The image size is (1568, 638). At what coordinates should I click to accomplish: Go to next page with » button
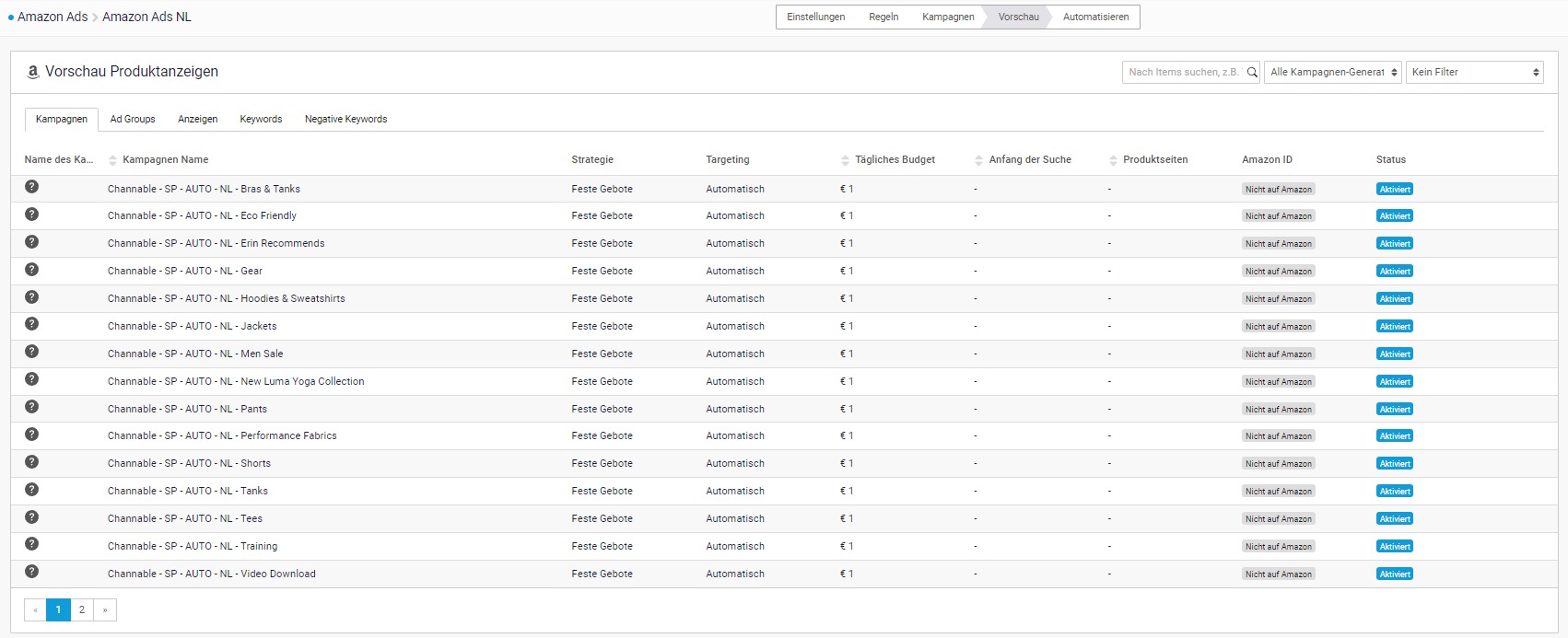coord(105,609)
